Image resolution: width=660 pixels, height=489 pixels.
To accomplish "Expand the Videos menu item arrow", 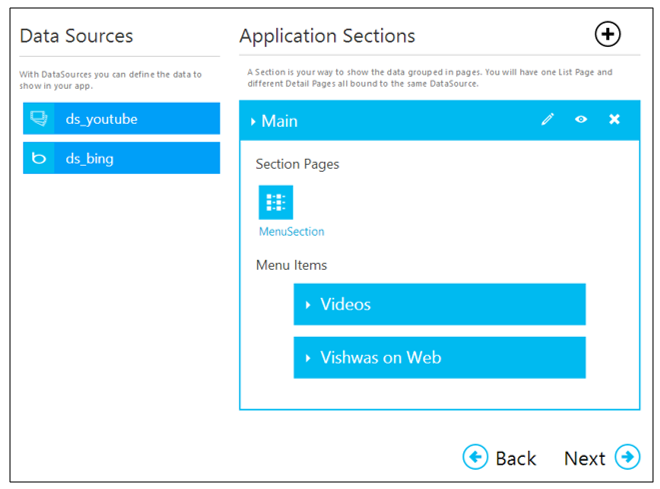I will (x=308, y=305).
